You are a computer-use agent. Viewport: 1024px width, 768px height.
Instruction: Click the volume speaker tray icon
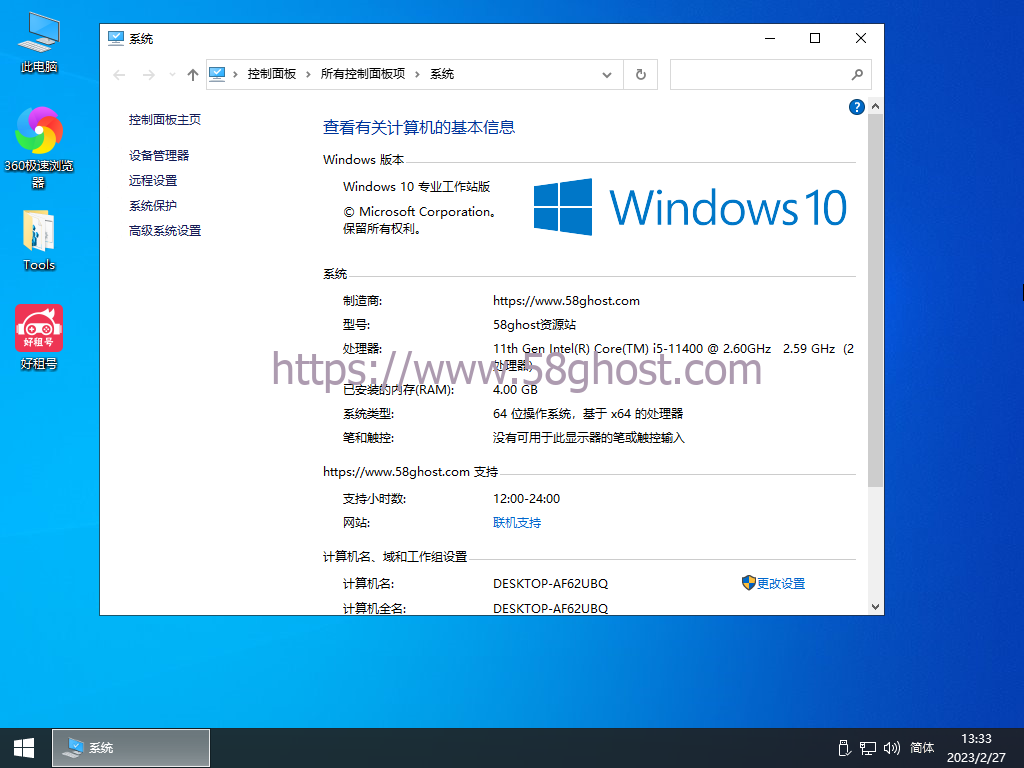(891, 748)
